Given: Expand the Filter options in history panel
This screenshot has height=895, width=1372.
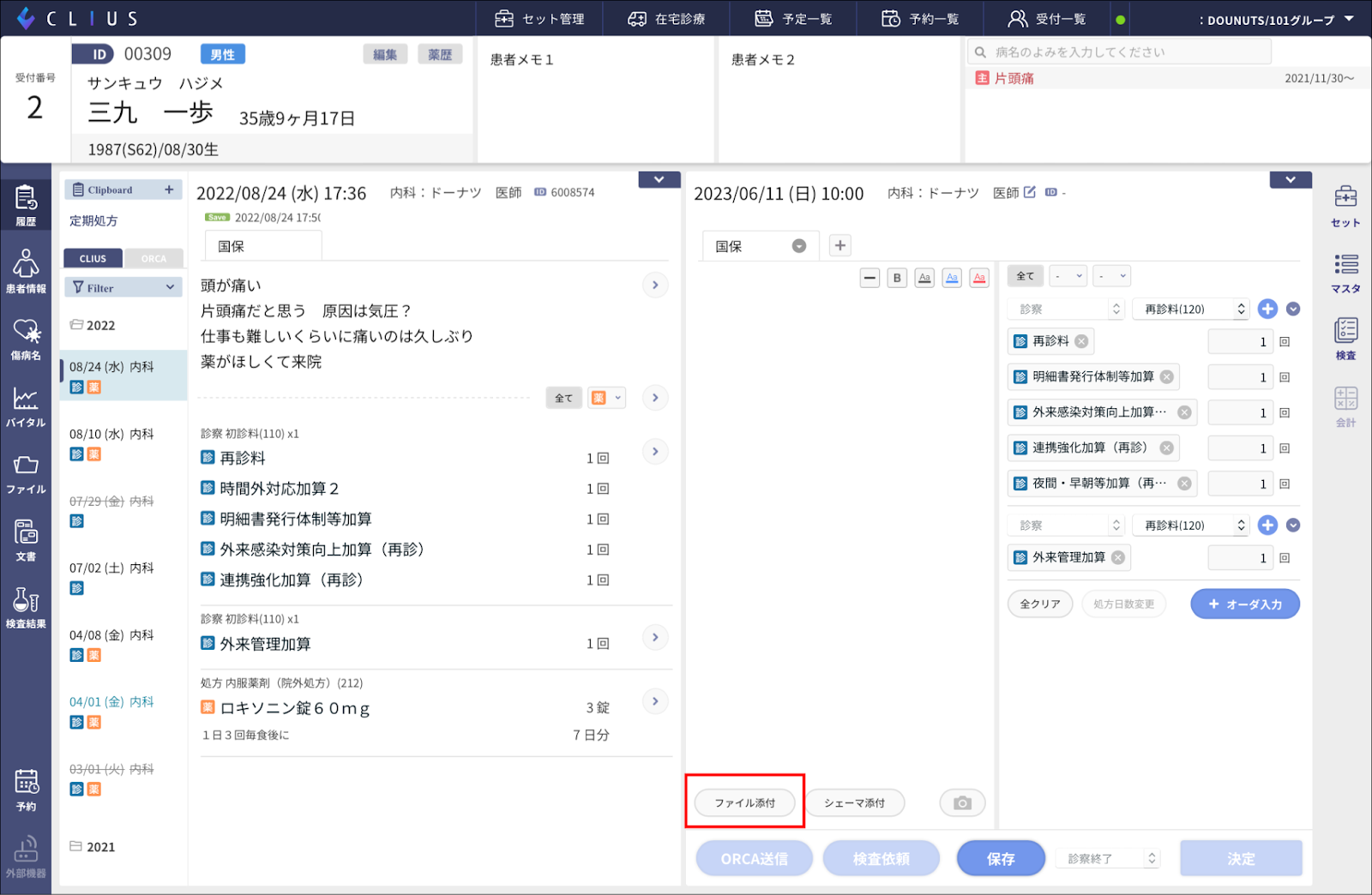Looking at the screenshot, I should pyautogui.click(x=123, y=286).
